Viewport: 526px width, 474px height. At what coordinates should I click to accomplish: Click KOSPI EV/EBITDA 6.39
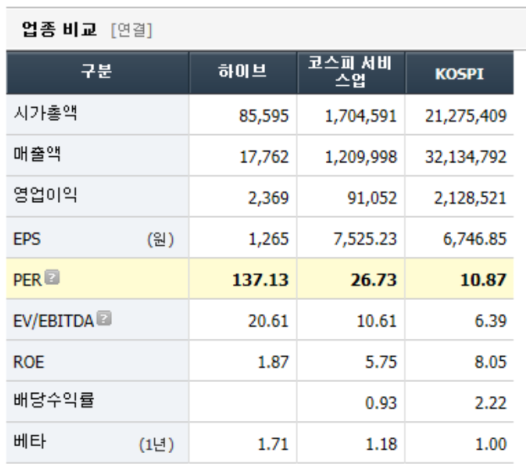tap(490, 321)
